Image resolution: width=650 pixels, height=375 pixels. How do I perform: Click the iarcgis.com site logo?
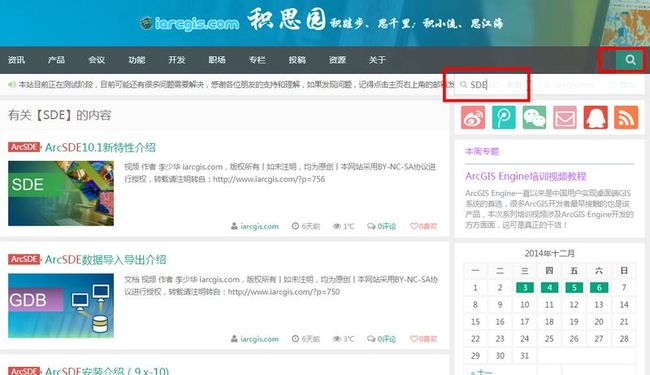click(x=189, y=23)
